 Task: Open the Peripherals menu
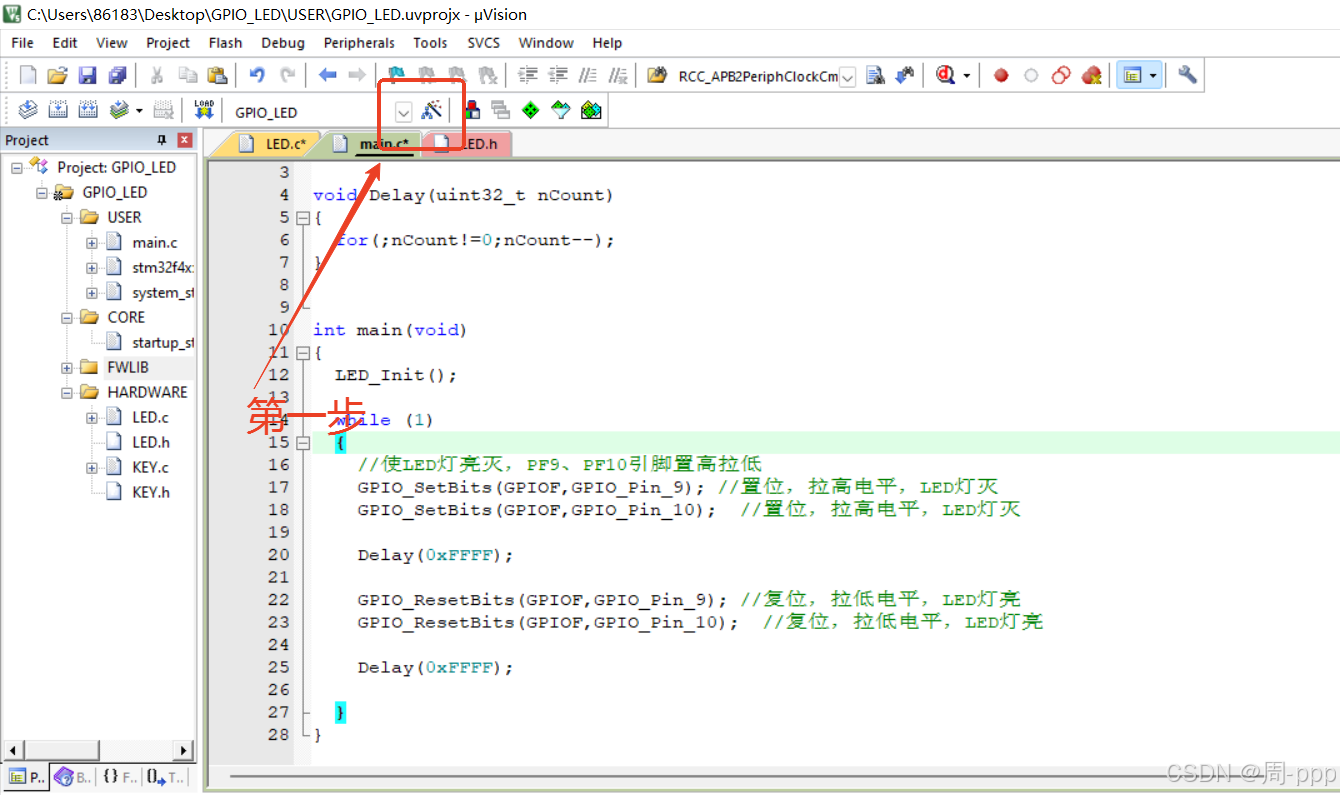(x=359, y=42)
